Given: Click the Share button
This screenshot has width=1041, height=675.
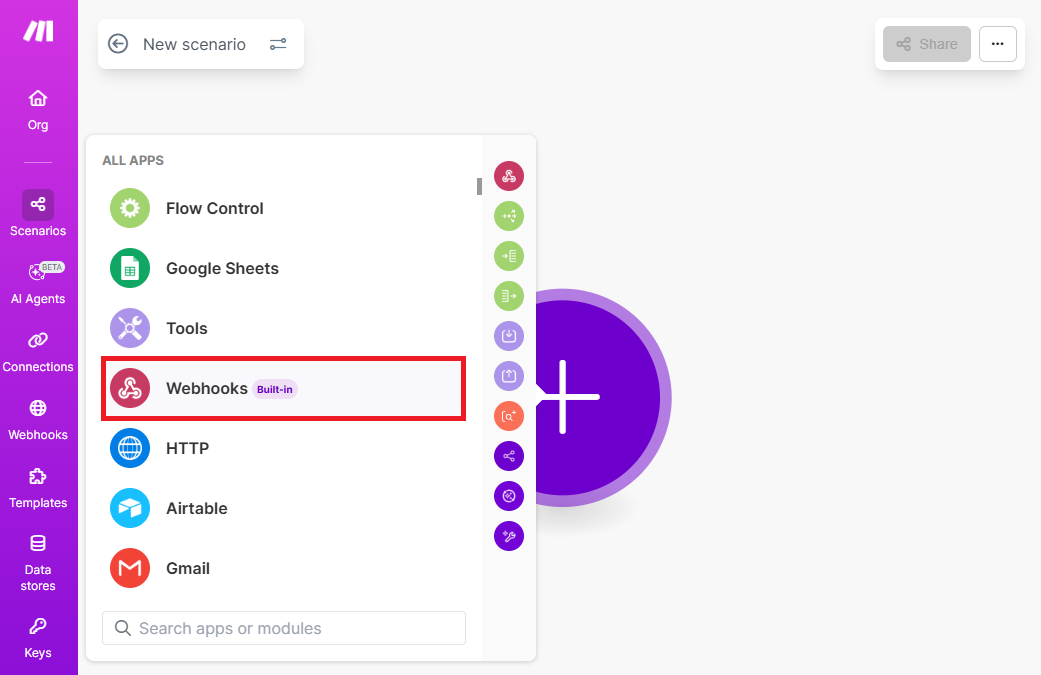Looking at the screenshot, I should click(x=927, y=44).
